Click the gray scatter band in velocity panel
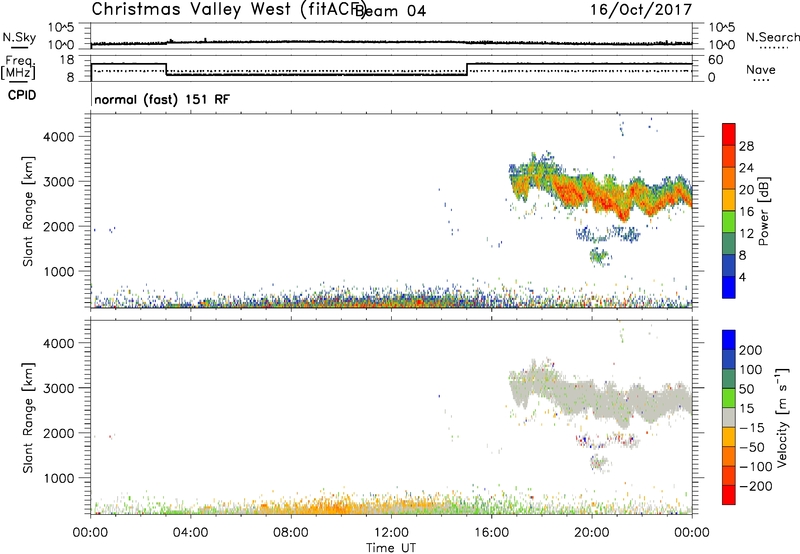The image size is (800, 554). click(602, 395)
